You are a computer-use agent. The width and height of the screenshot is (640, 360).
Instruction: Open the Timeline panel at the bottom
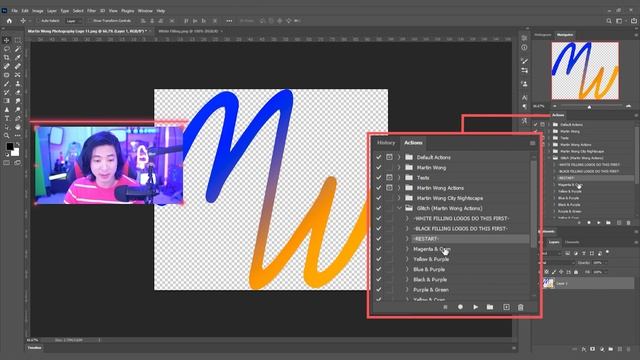(35, 348)
